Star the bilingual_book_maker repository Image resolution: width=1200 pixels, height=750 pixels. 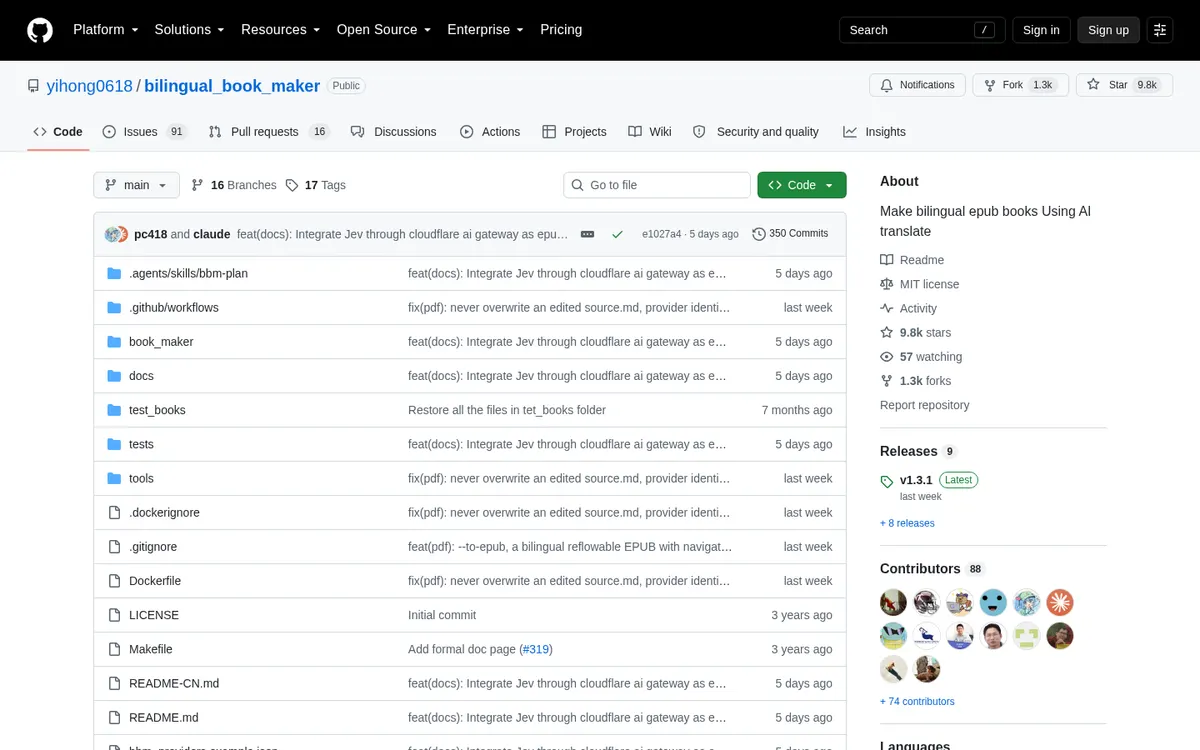[x=1122, y=85]
